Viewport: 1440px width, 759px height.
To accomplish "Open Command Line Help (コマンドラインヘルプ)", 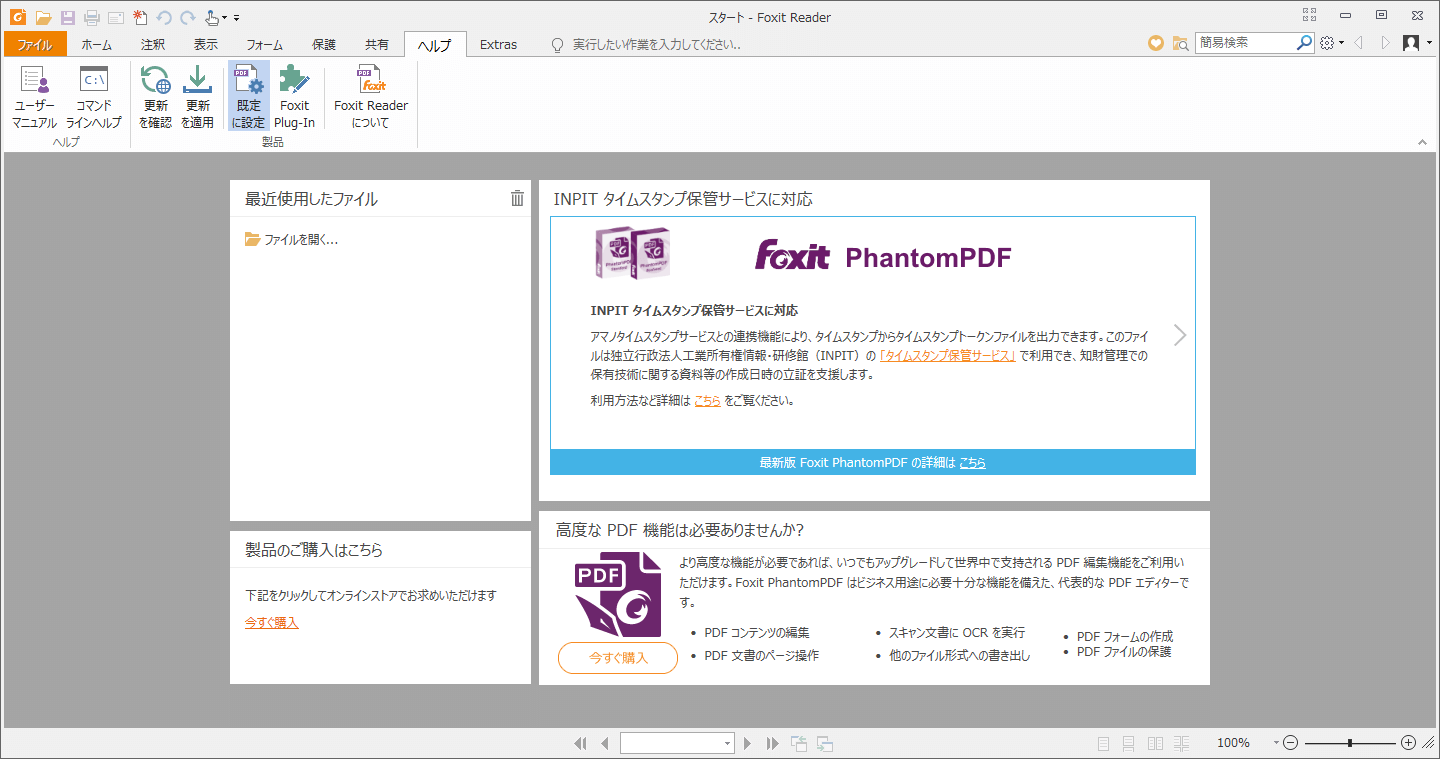I will 94,98.
